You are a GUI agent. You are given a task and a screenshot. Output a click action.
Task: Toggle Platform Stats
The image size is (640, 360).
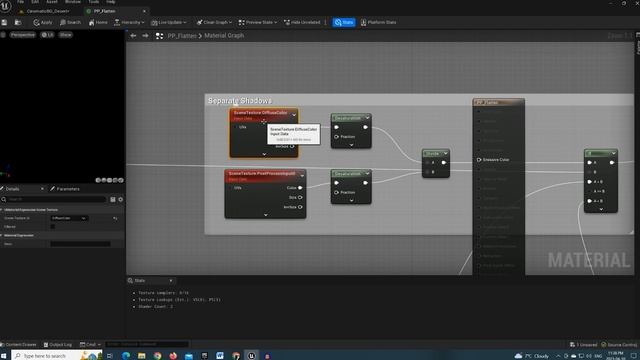point(378,22)
